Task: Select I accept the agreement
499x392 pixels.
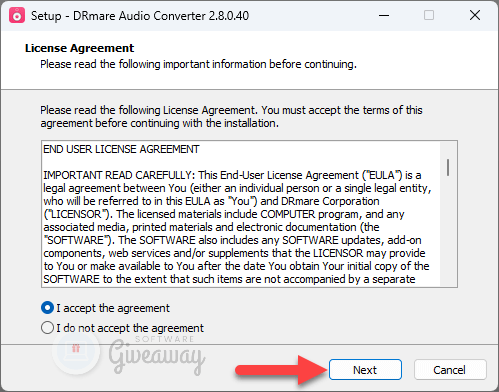Action: tap(105, 308)
